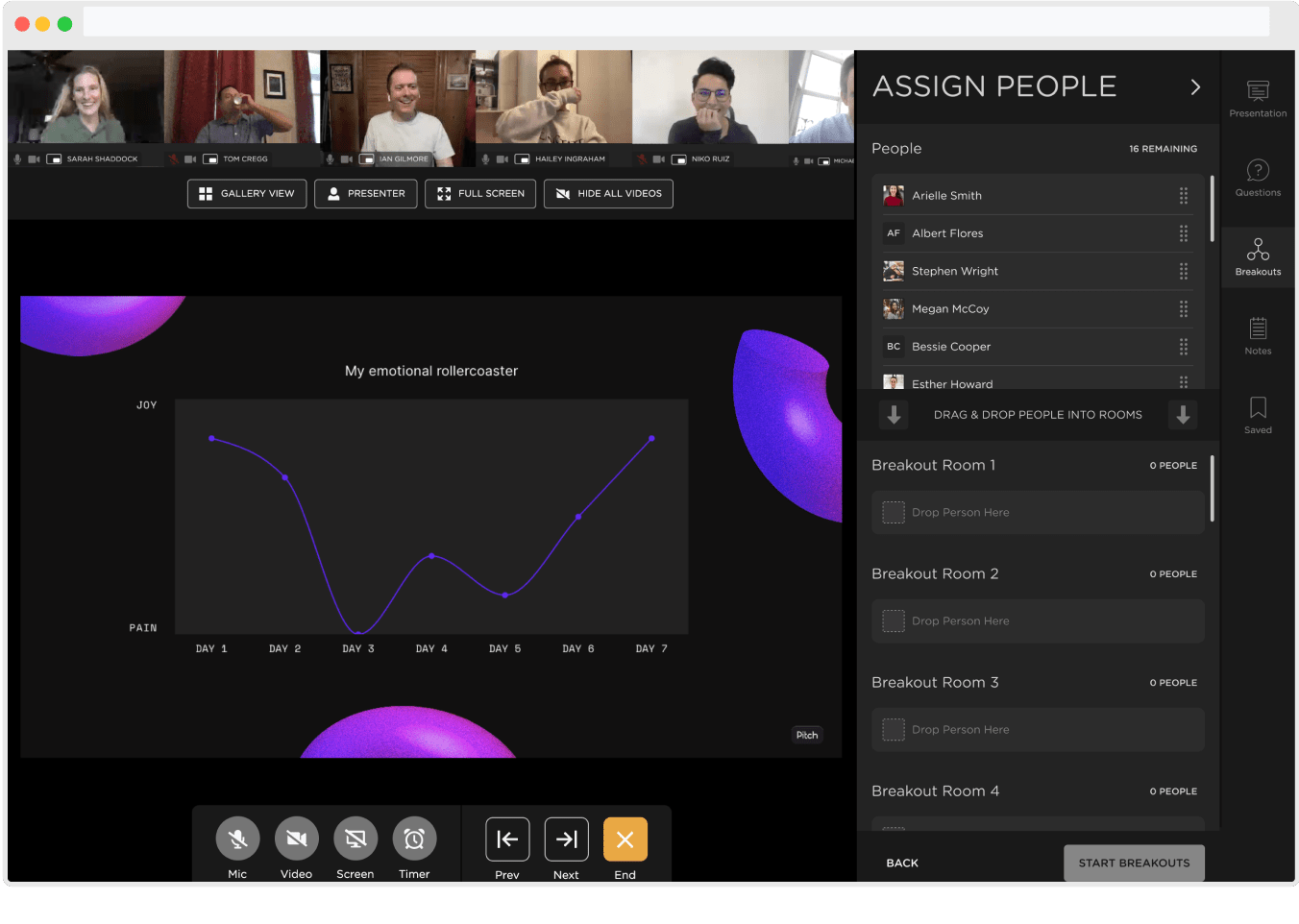Click drag handle for Stephen Wright
Viewport: 1299px width, 924px height.
pos(1184,271)
